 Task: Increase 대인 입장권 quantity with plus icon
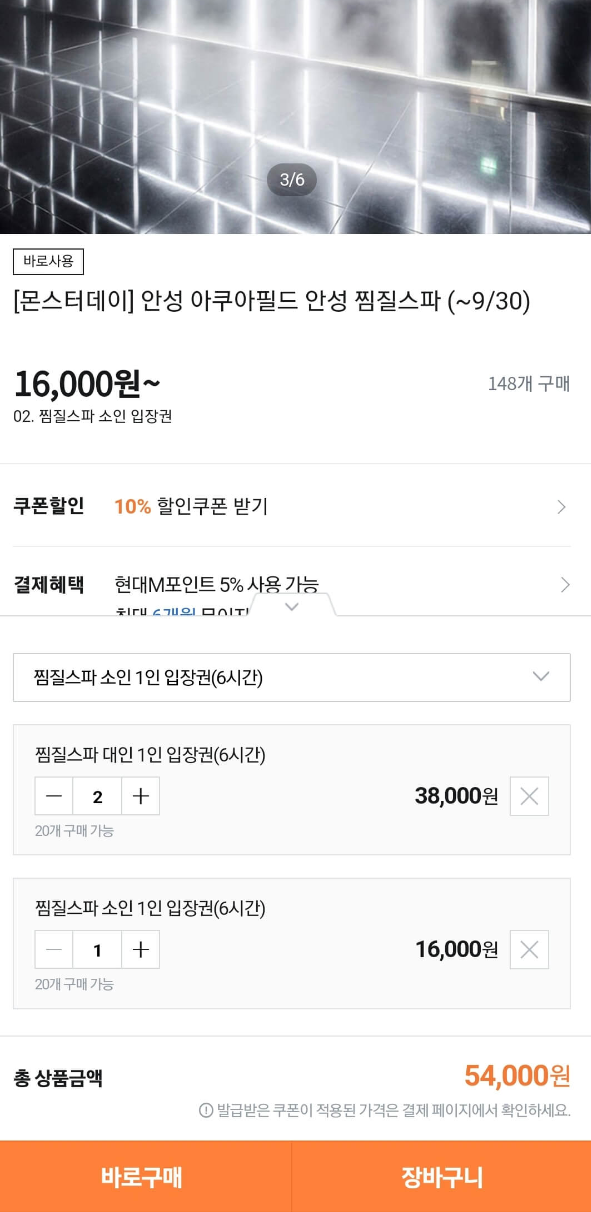click(140, 796)
